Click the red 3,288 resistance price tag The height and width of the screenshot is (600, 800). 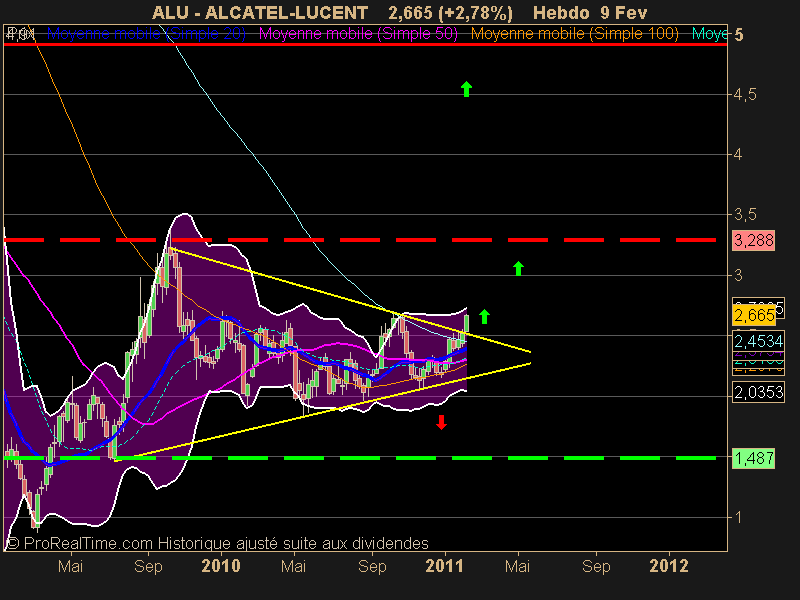[754, 240]
